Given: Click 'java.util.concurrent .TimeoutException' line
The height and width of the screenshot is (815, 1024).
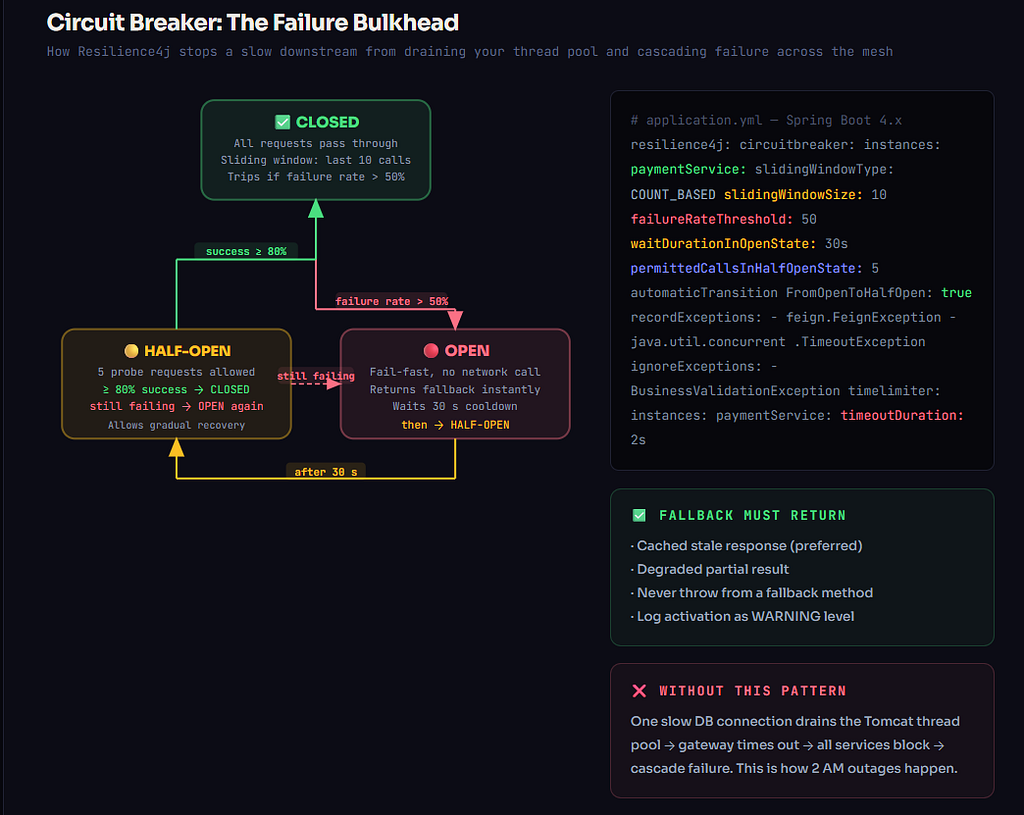Looking at the screenshot, I should click(x=778, y=342).
